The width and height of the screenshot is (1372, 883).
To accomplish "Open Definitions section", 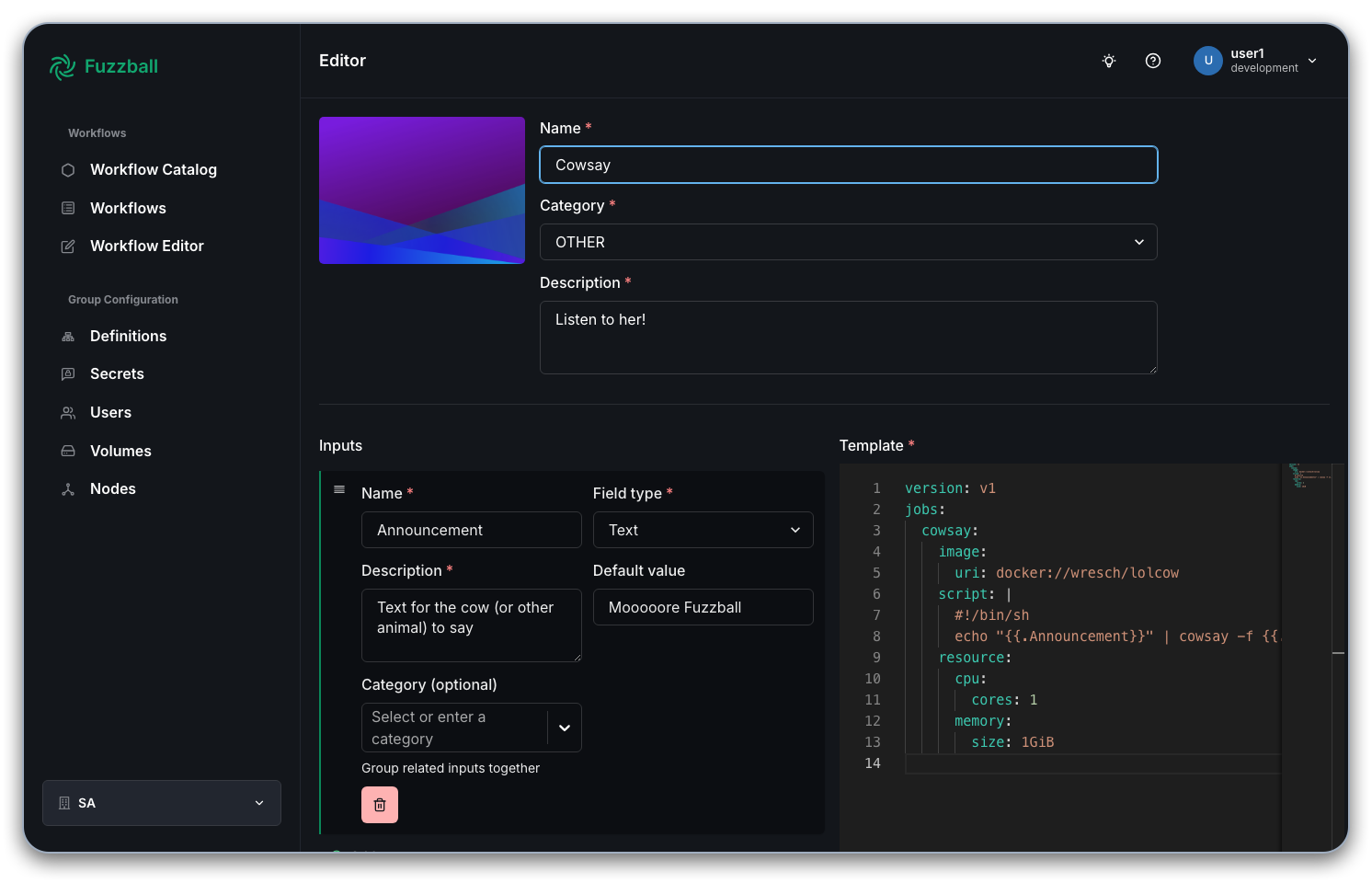I will point(128,337).
